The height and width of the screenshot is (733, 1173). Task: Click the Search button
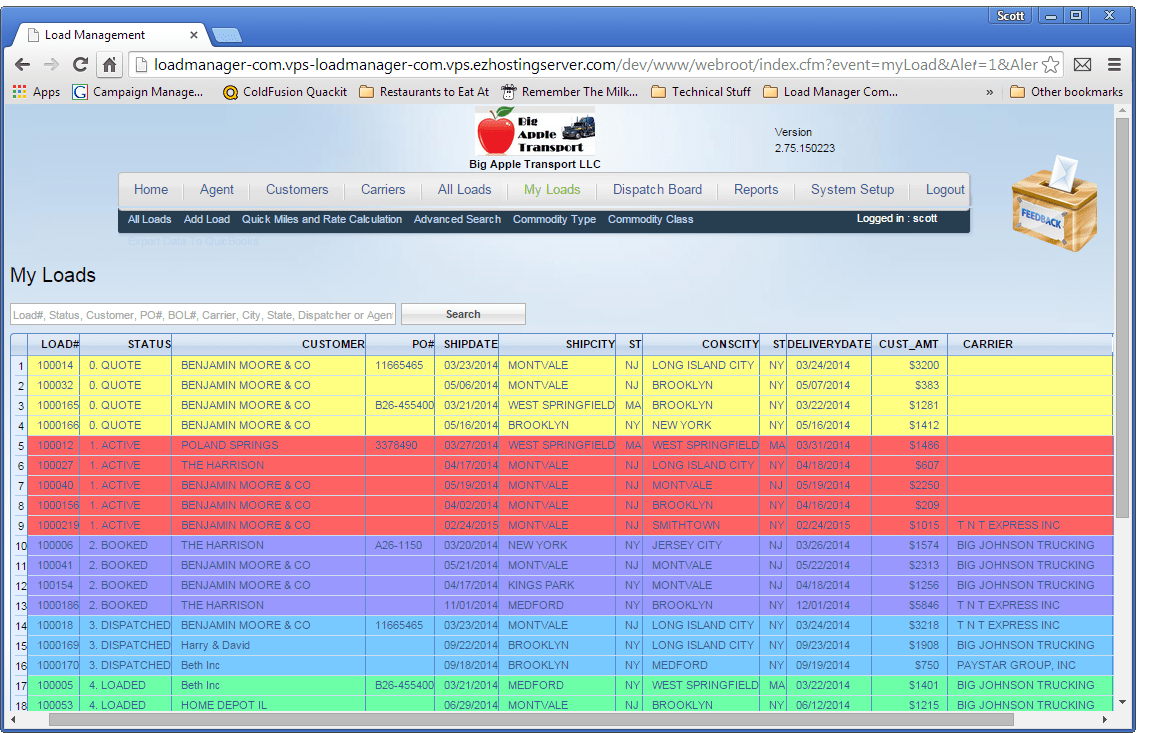462,313
